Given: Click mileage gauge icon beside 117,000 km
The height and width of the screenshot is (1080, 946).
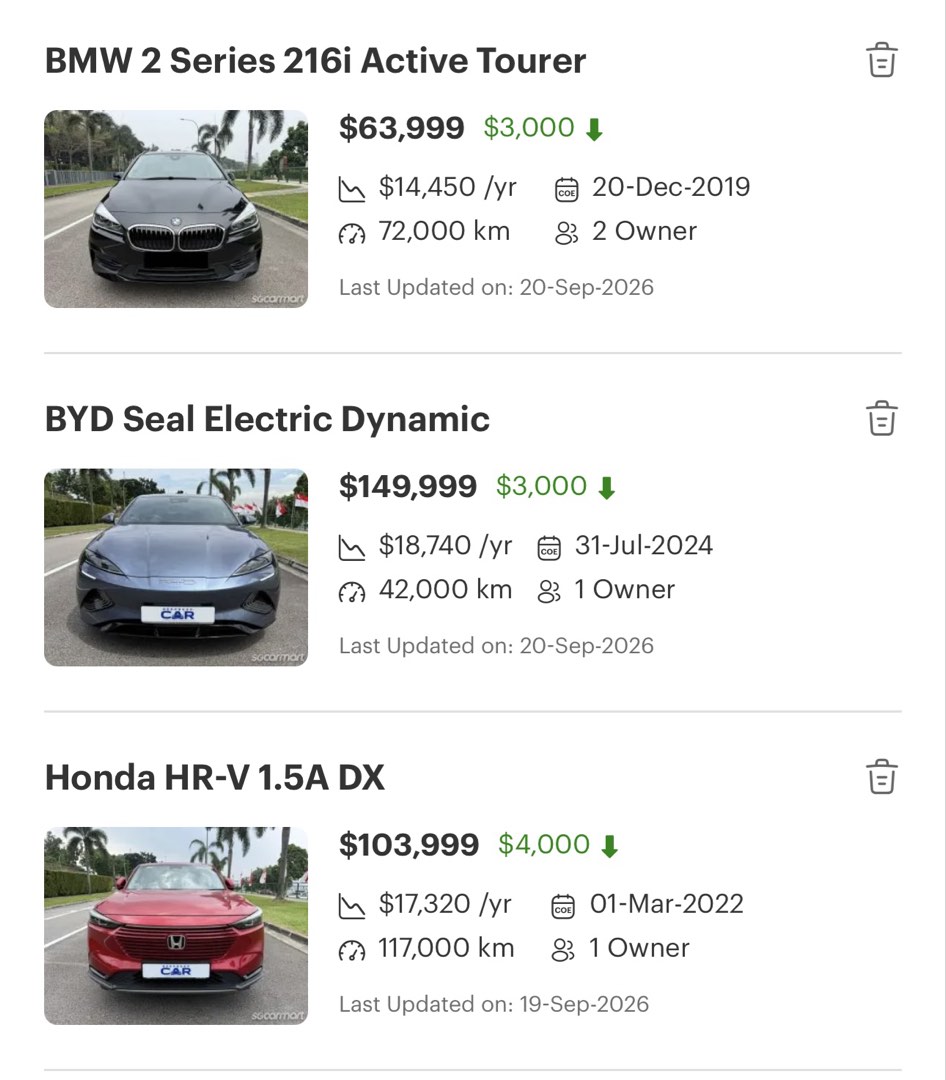Looking at the screenshot, I should 351,951.
